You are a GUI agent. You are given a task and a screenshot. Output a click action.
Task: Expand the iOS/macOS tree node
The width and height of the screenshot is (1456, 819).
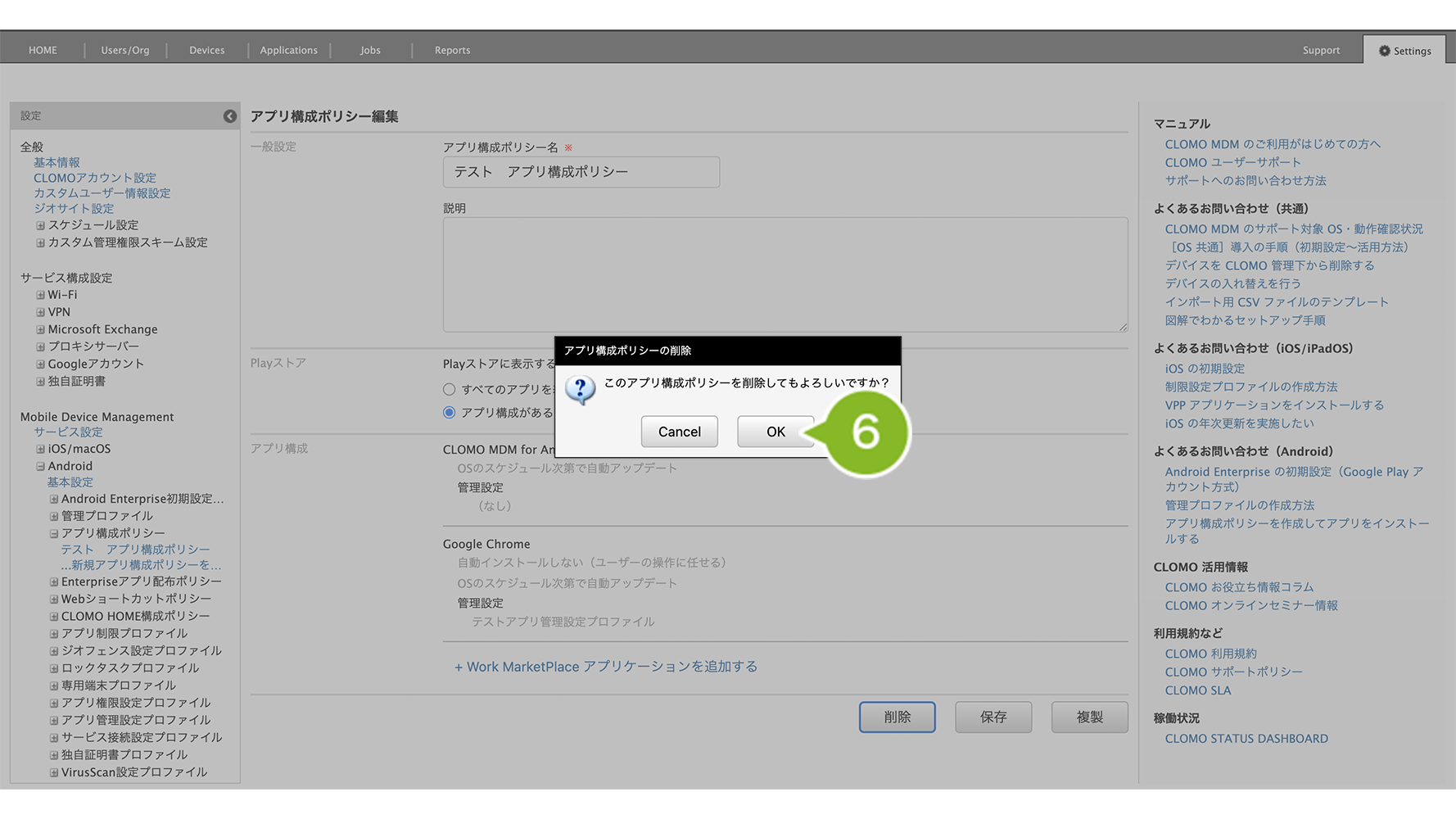[40, 449]
